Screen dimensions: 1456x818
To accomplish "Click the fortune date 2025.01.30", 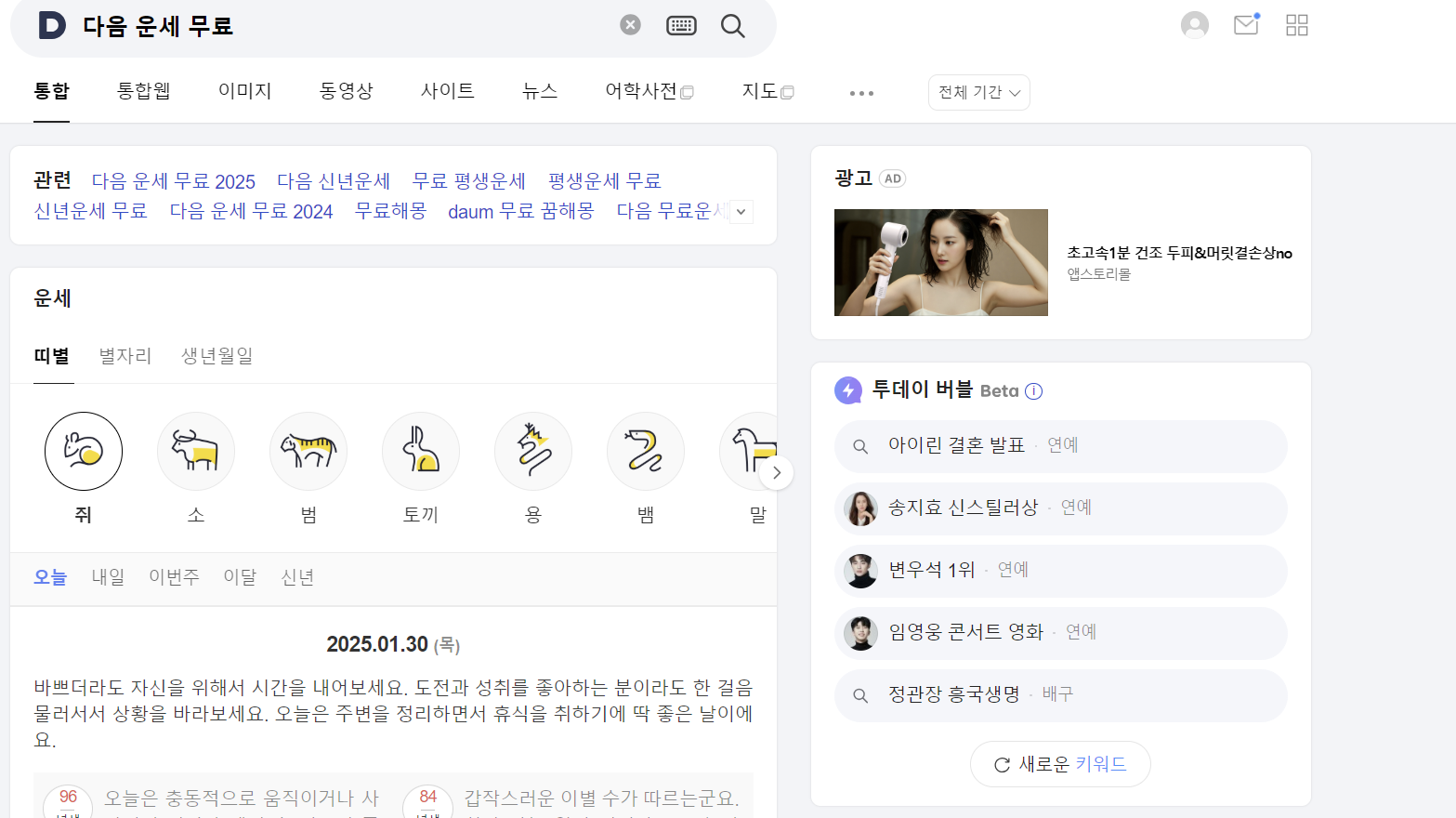I will 377,644.
